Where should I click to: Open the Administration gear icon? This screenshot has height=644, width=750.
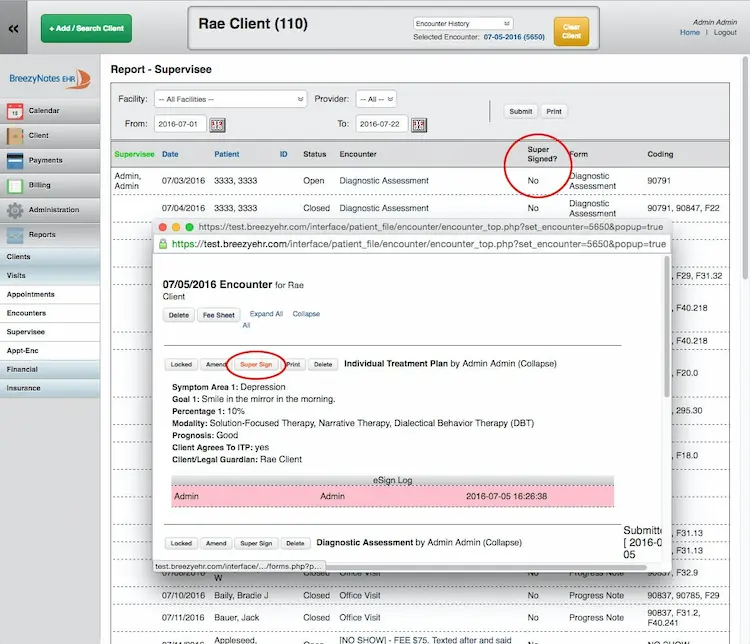click(15, 211)
